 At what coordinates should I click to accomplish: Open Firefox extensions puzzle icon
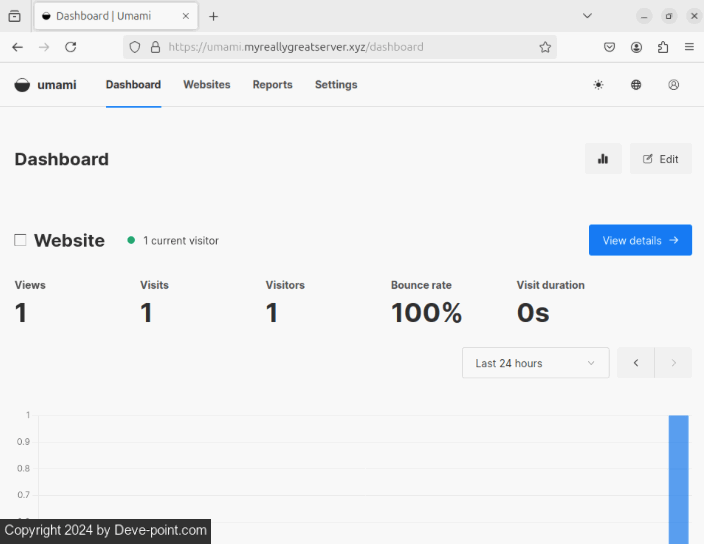(663, 47)
